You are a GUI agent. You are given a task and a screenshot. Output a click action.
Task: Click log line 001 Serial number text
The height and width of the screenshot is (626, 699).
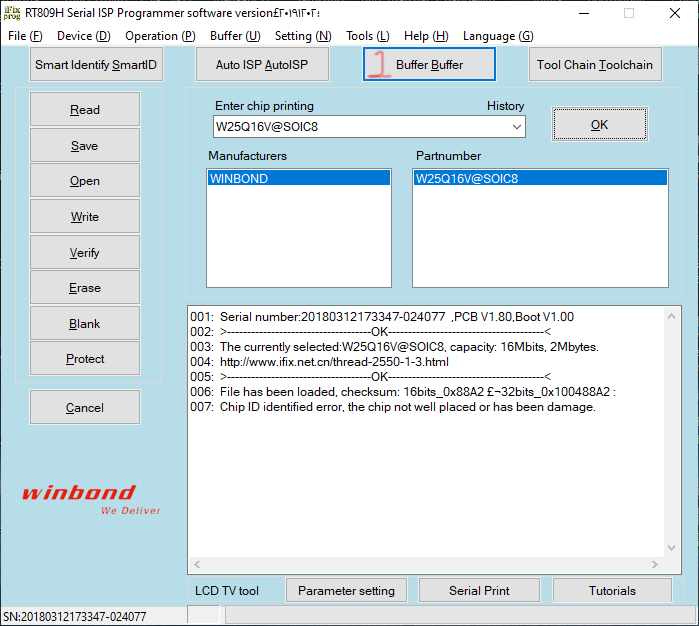point(382,317)
